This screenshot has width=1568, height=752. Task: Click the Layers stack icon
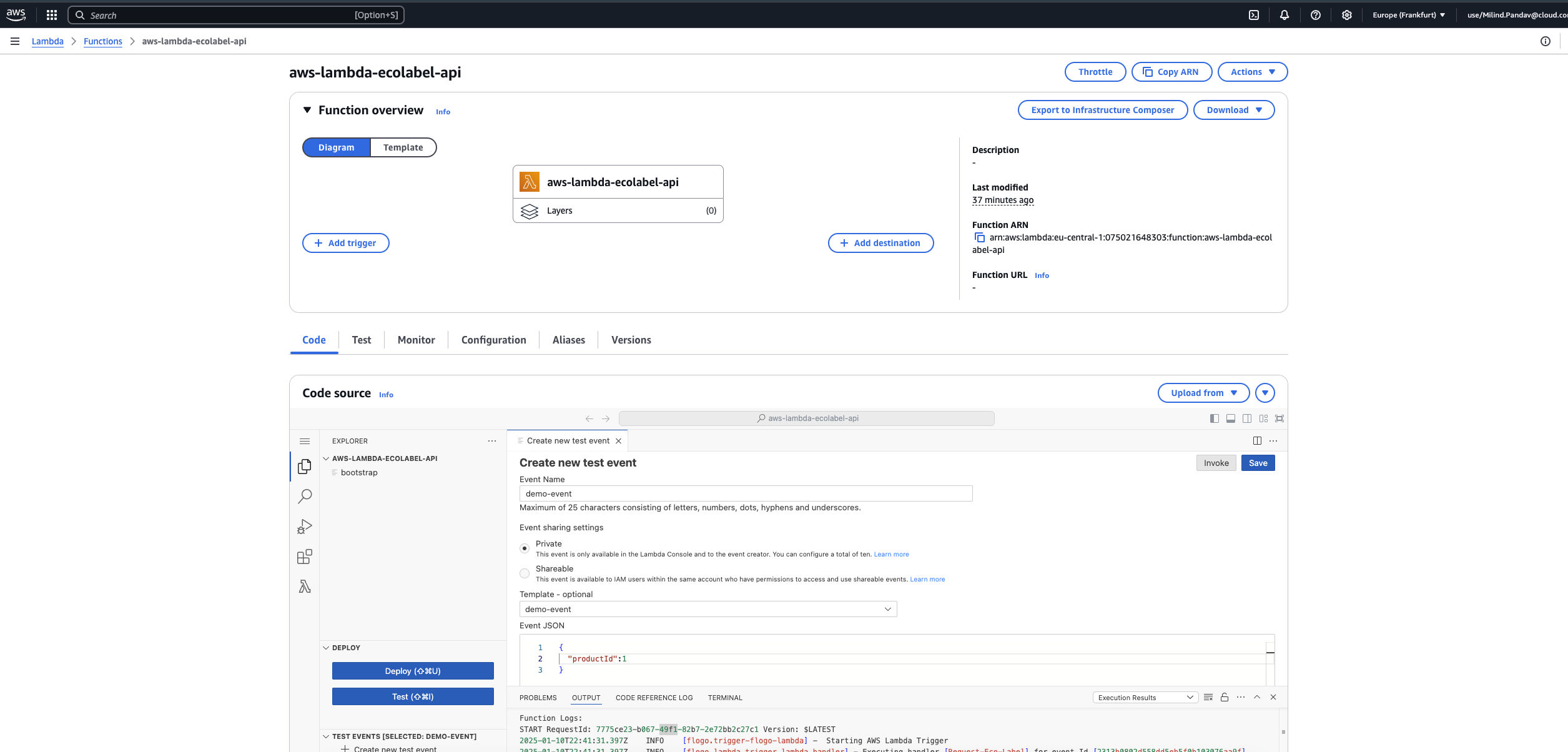tap(530, 211)
